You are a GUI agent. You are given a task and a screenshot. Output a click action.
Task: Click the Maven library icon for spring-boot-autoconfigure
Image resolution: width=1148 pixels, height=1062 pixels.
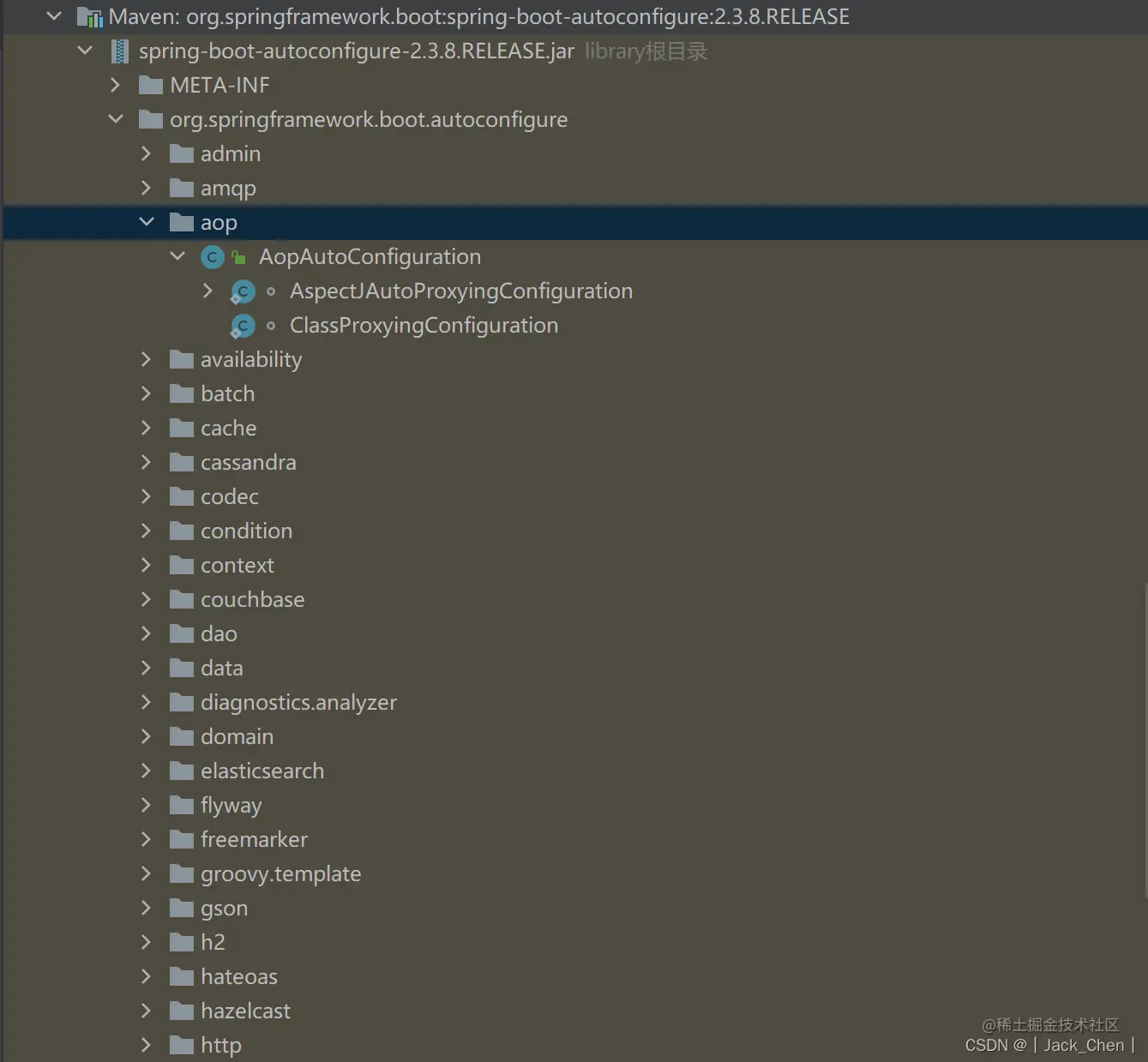point(89,17)
